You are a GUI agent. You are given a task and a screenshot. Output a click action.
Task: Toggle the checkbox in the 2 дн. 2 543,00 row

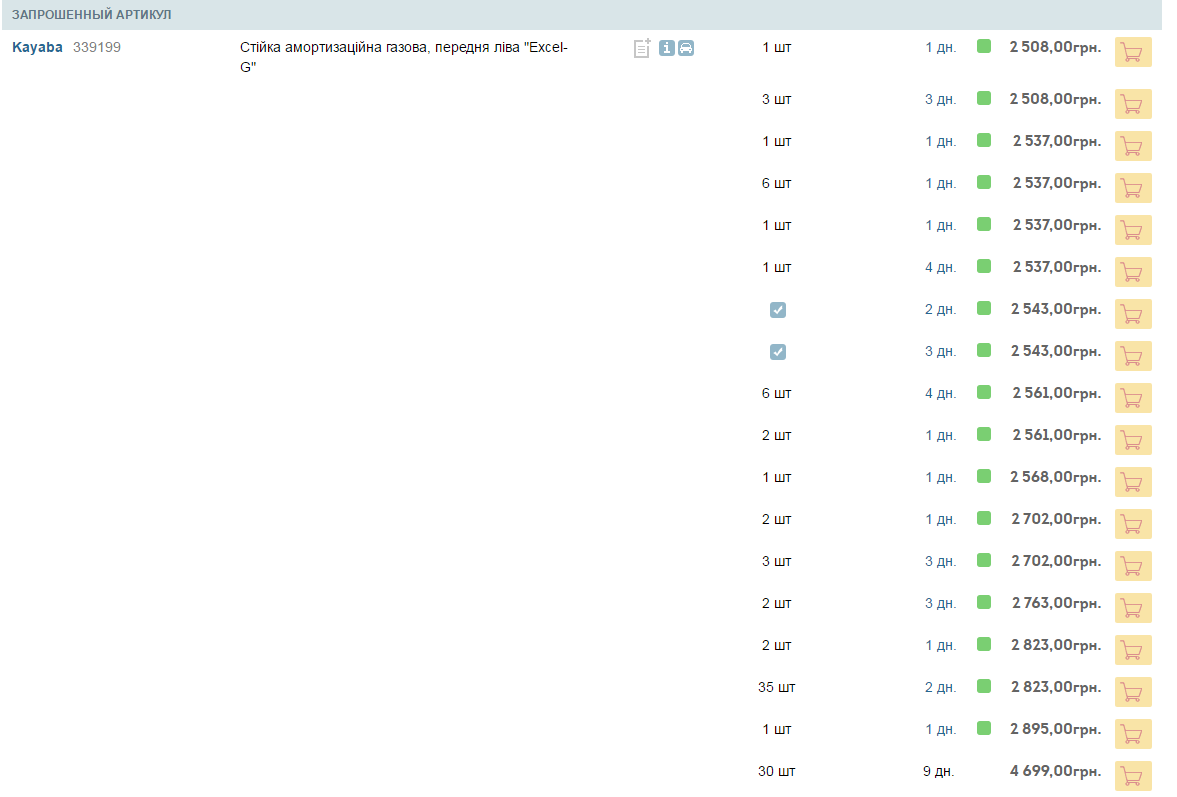click(778, 310)
